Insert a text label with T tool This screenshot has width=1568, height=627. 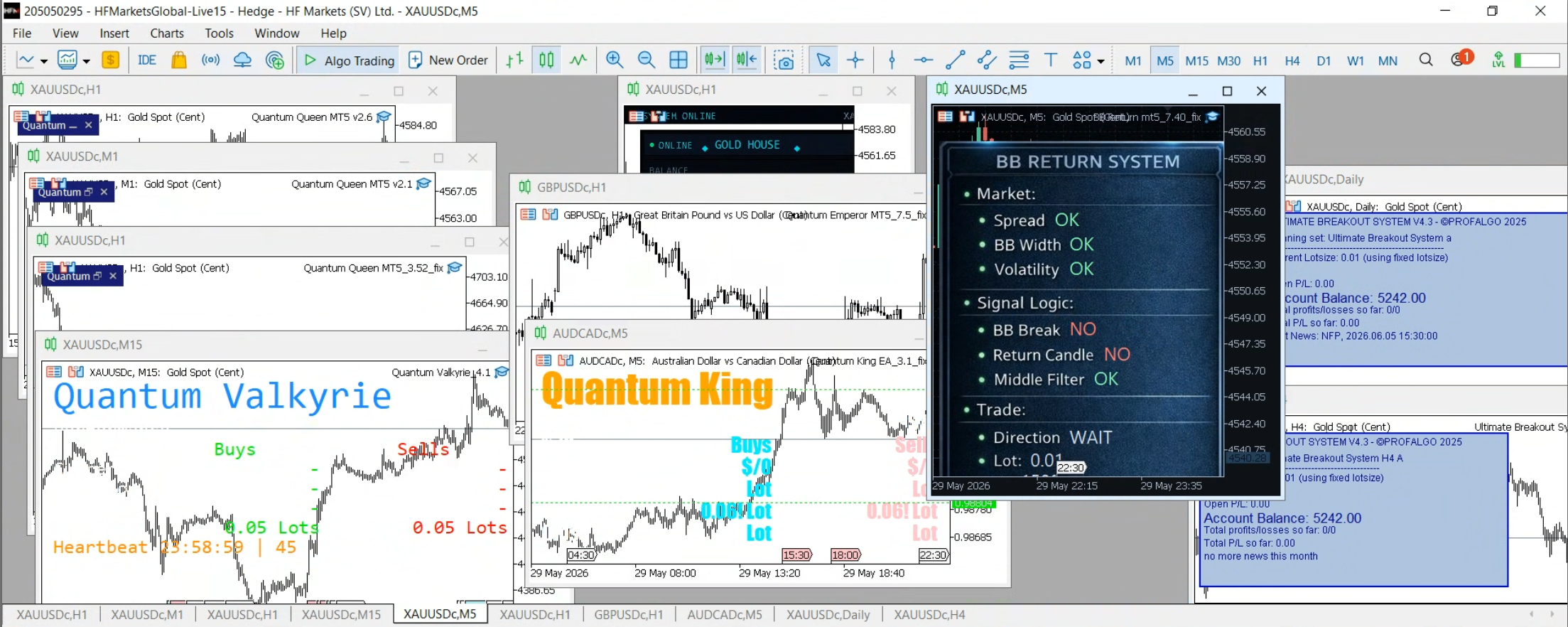pos(1050,60)
